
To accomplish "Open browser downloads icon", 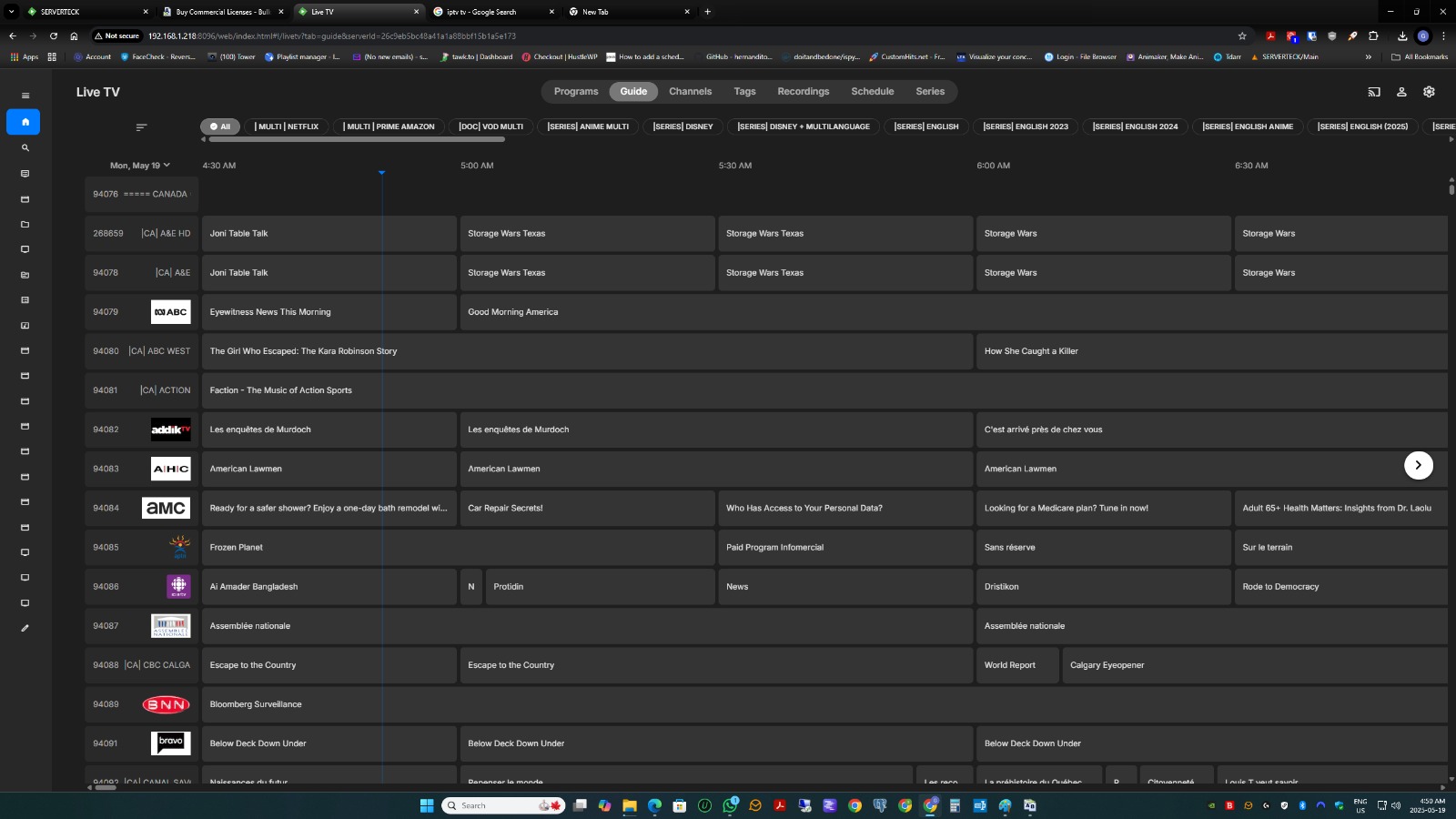I will point(1402,36).
